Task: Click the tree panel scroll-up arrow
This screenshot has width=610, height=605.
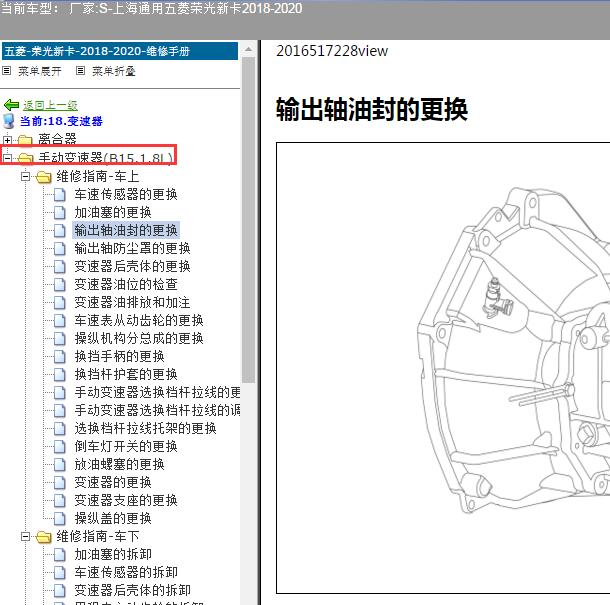Action: pyautogui.click(x=248, y=50)
